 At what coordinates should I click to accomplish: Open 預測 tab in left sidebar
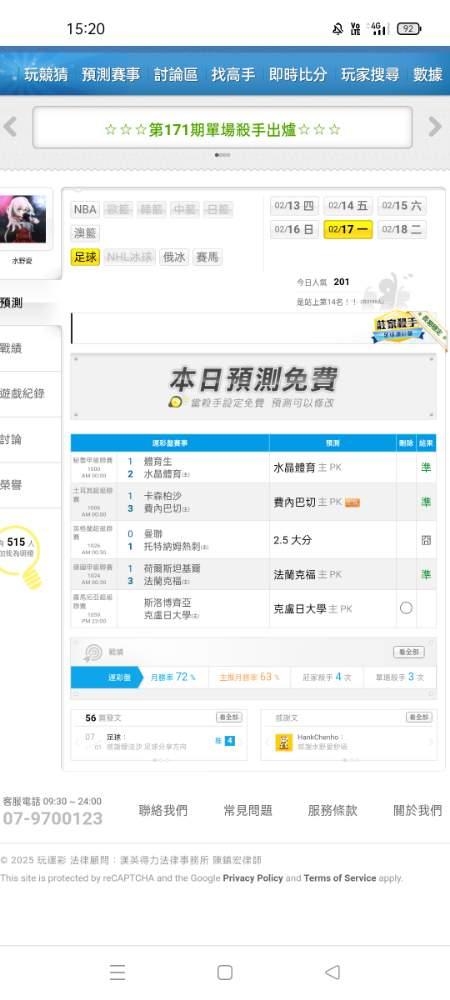[11, 304]
